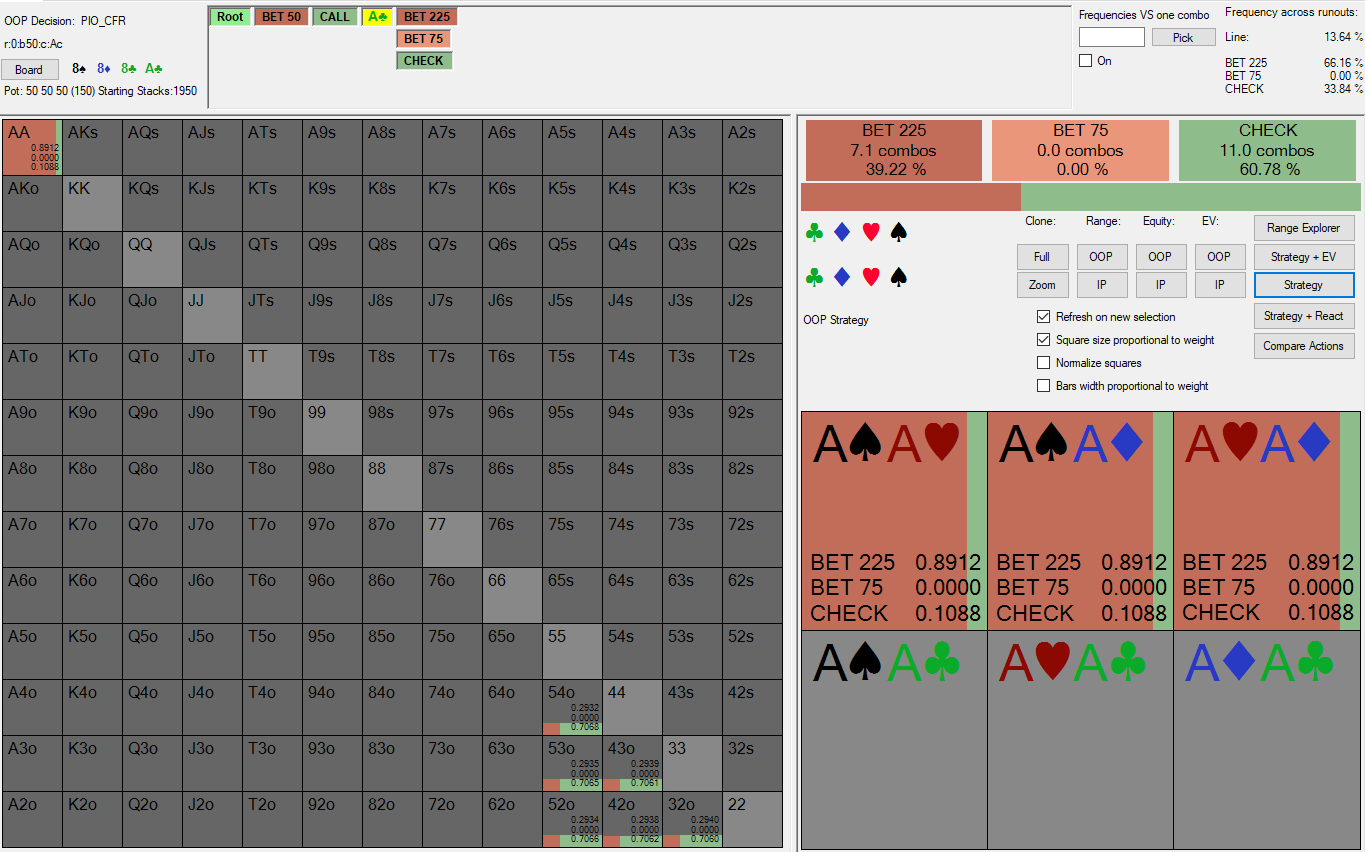Select A♠A♦ combo card

click(x=1080, y=520)
